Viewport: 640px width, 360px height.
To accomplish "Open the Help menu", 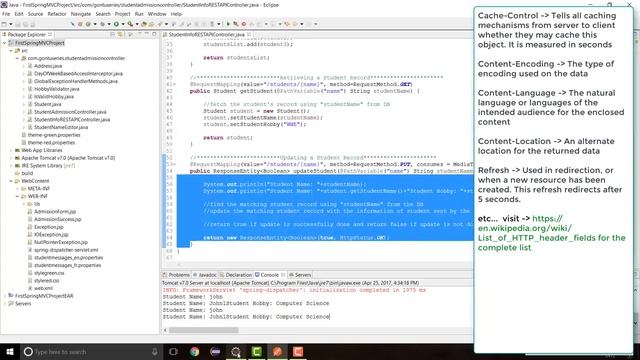I will tap(176, 14).
